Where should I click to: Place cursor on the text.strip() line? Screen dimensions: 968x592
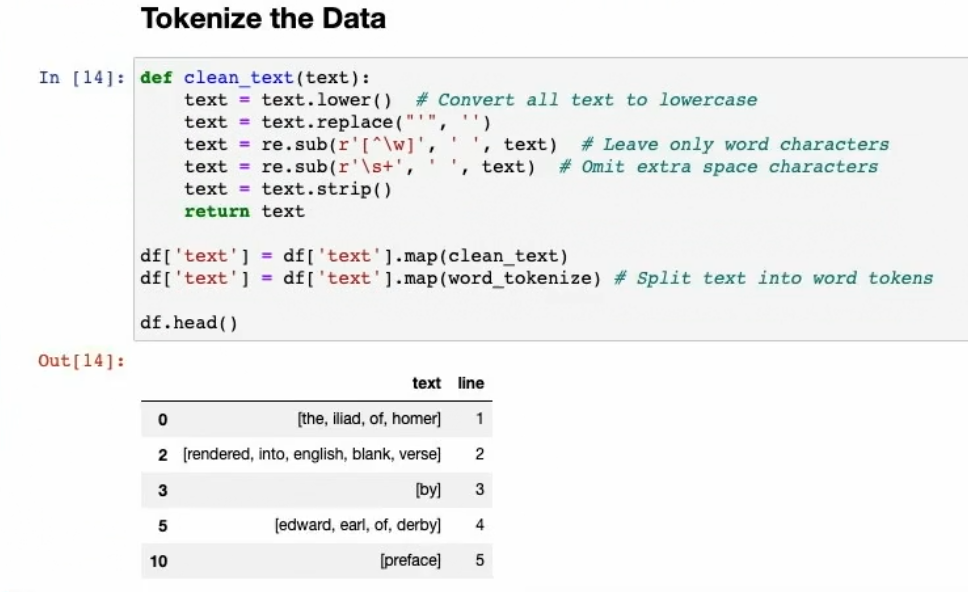click(x=288, y=189)
